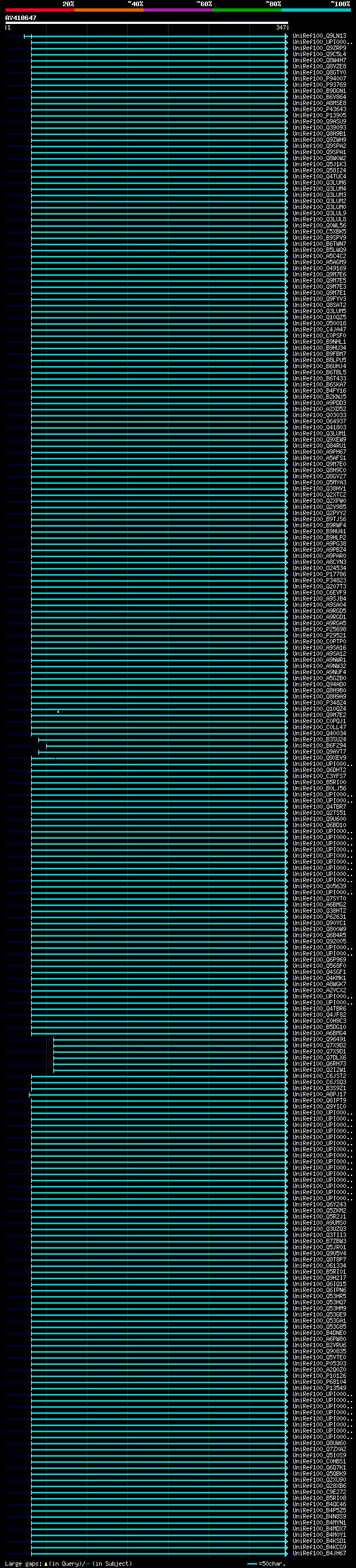This screenshot has width=356, height=1568.
Task: Select hit label UniRef100_Q5J1K3
Action: [x=319, y=164]
